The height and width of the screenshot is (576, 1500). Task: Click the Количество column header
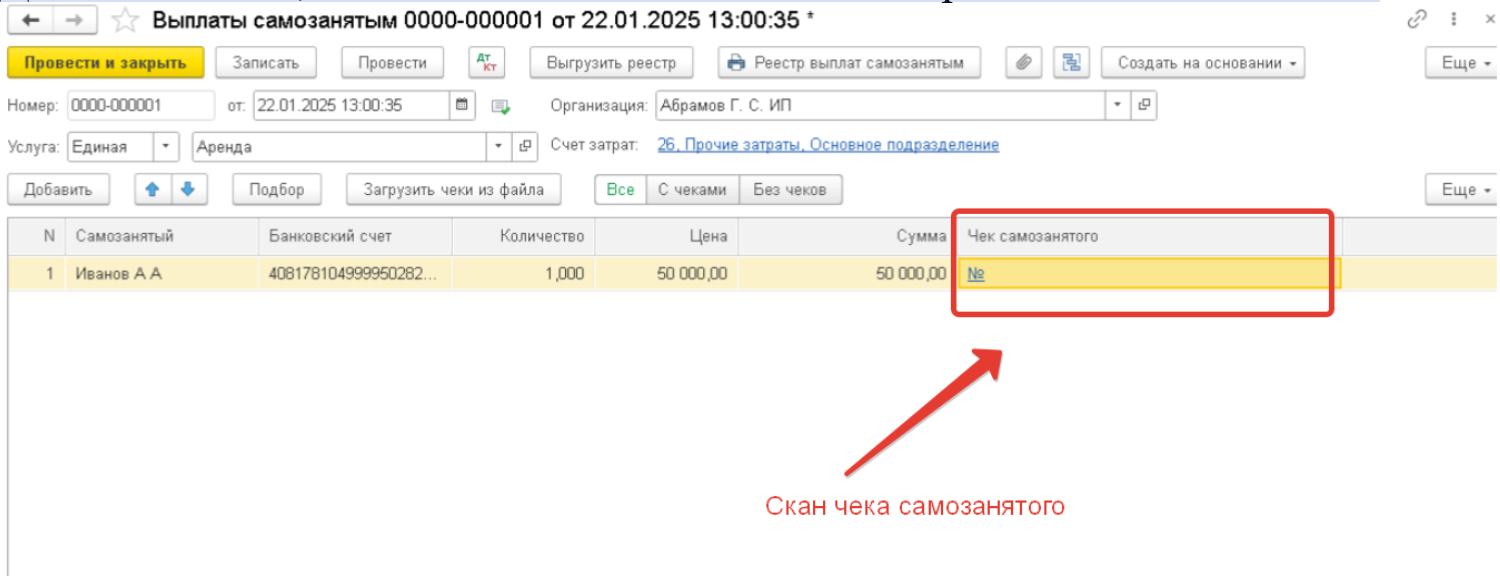(524, 236)
